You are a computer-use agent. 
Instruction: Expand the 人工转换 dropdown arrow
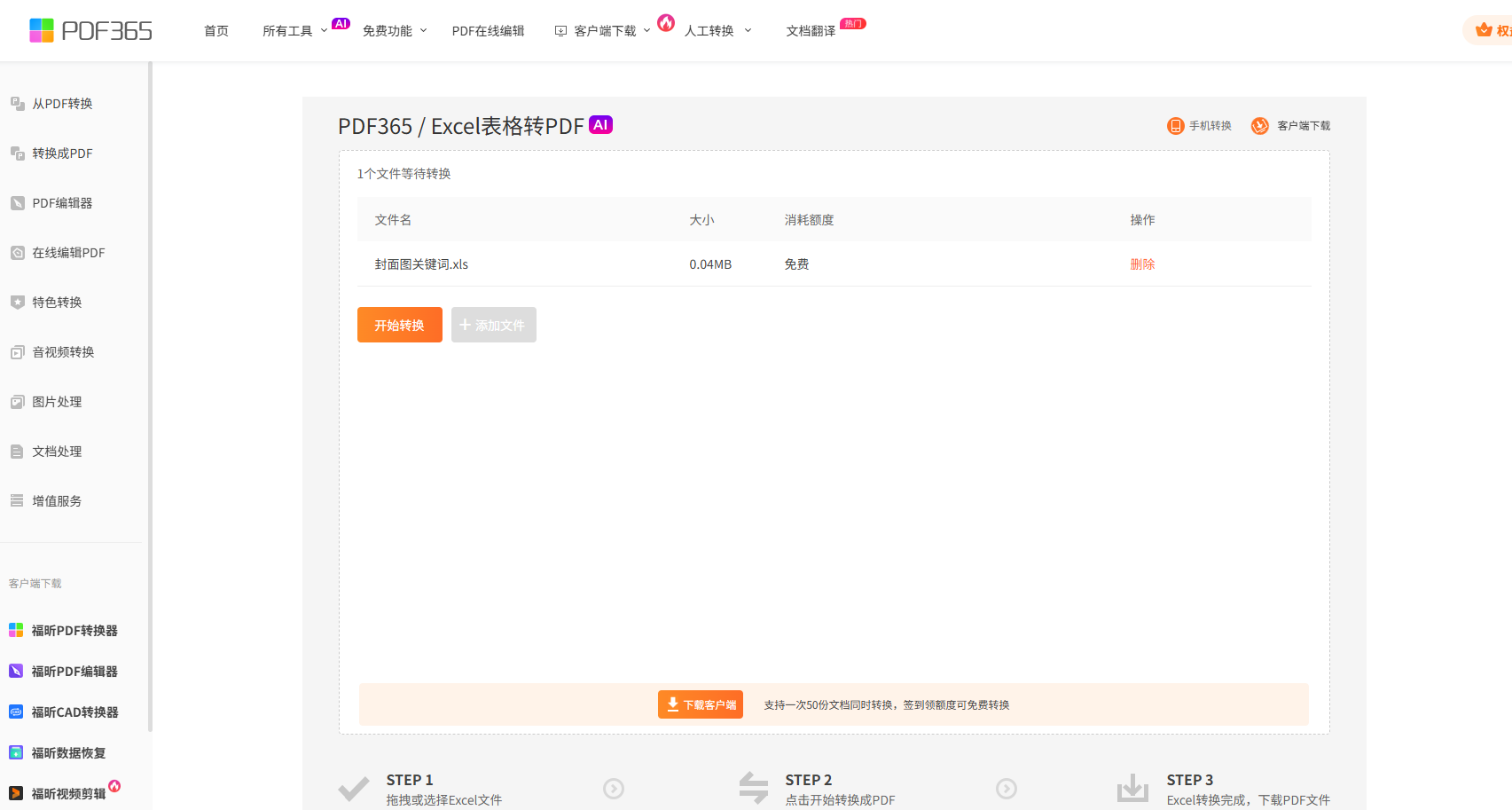(748, 30)
